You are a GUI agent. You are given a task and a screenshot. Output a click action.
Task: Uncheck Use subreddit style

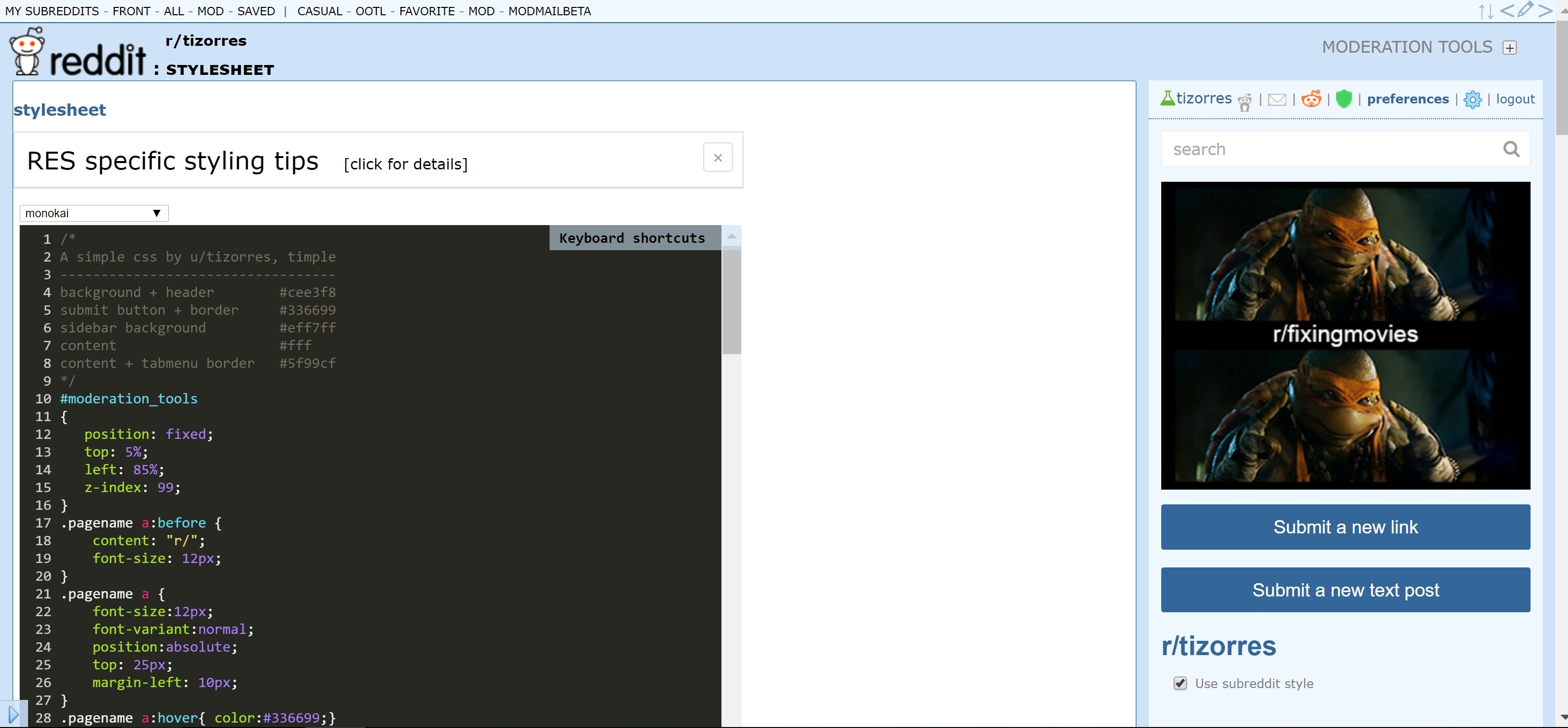pos(1180,683)
